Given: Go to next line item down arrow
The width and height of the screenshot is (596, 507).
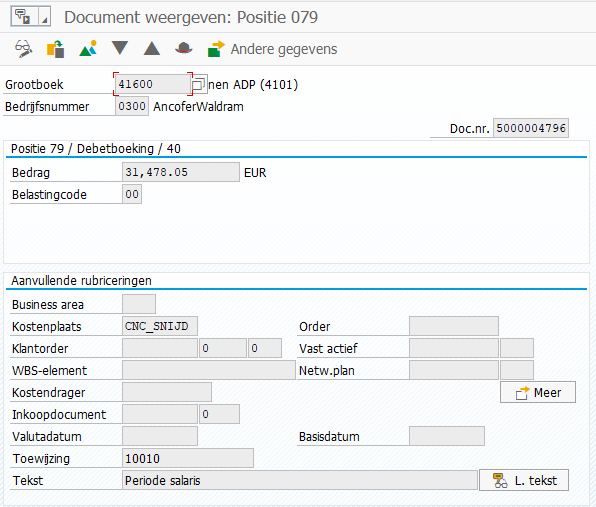Looking at the screenshot, I should pyautogui.click(x=120, y=48).
